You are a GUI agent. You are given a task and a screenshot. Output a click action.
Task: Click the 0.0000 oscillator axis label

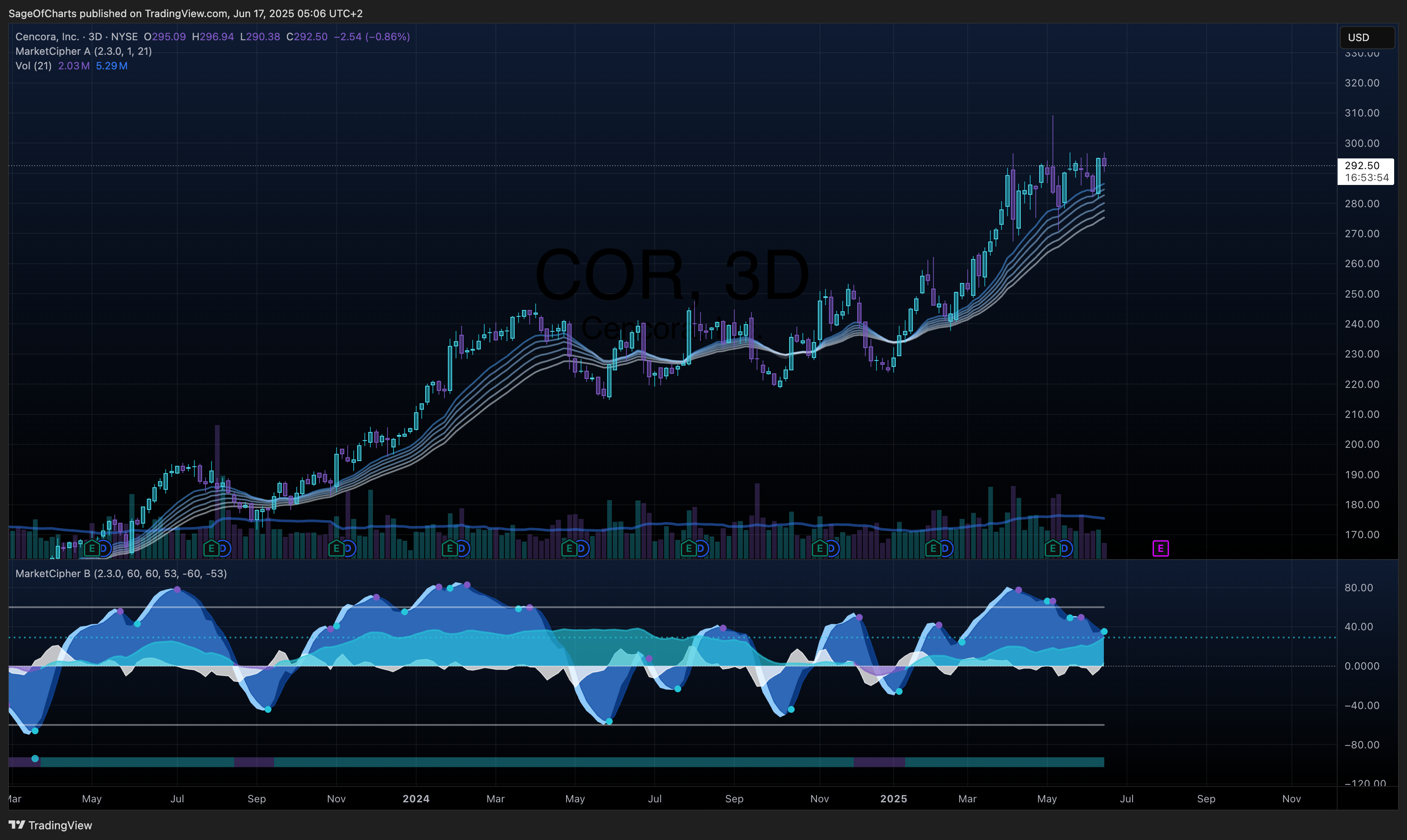click(x=1362, y=666)
